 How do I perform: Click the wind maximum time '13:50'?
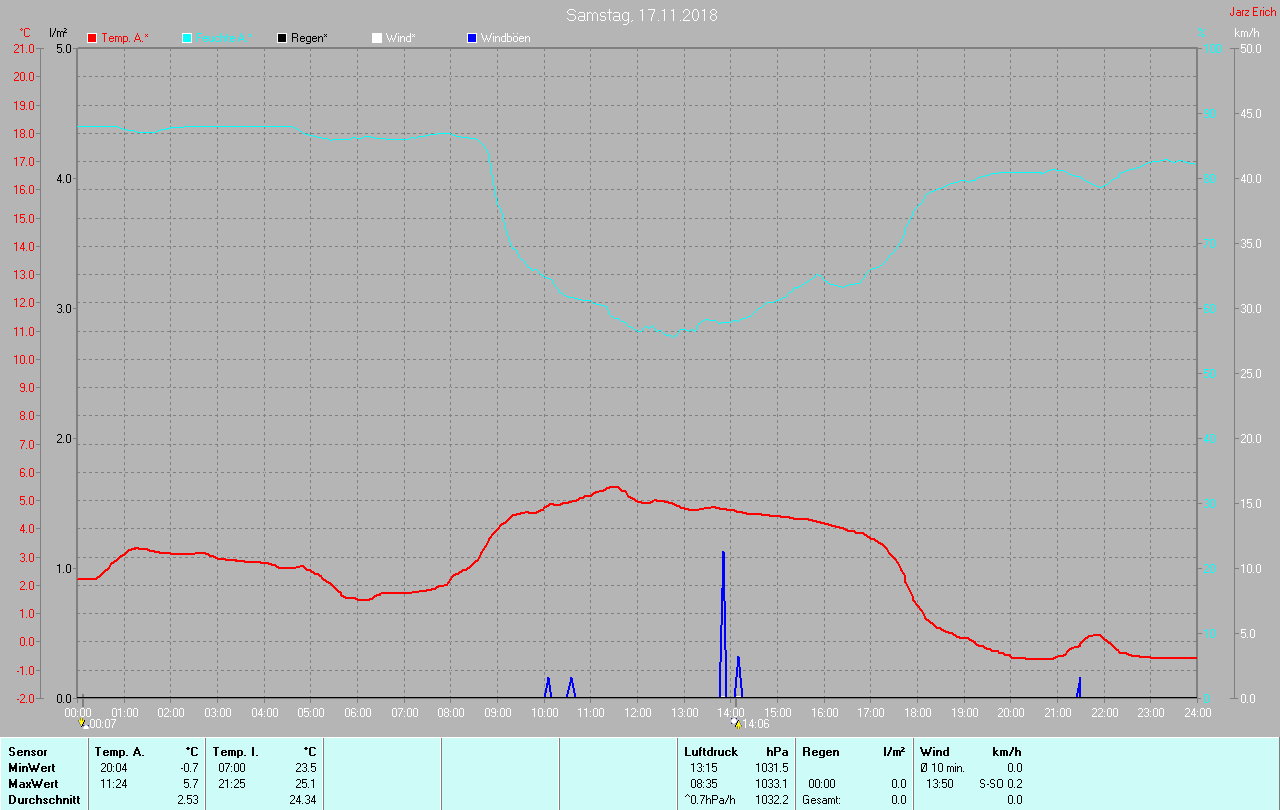(940, 783)
